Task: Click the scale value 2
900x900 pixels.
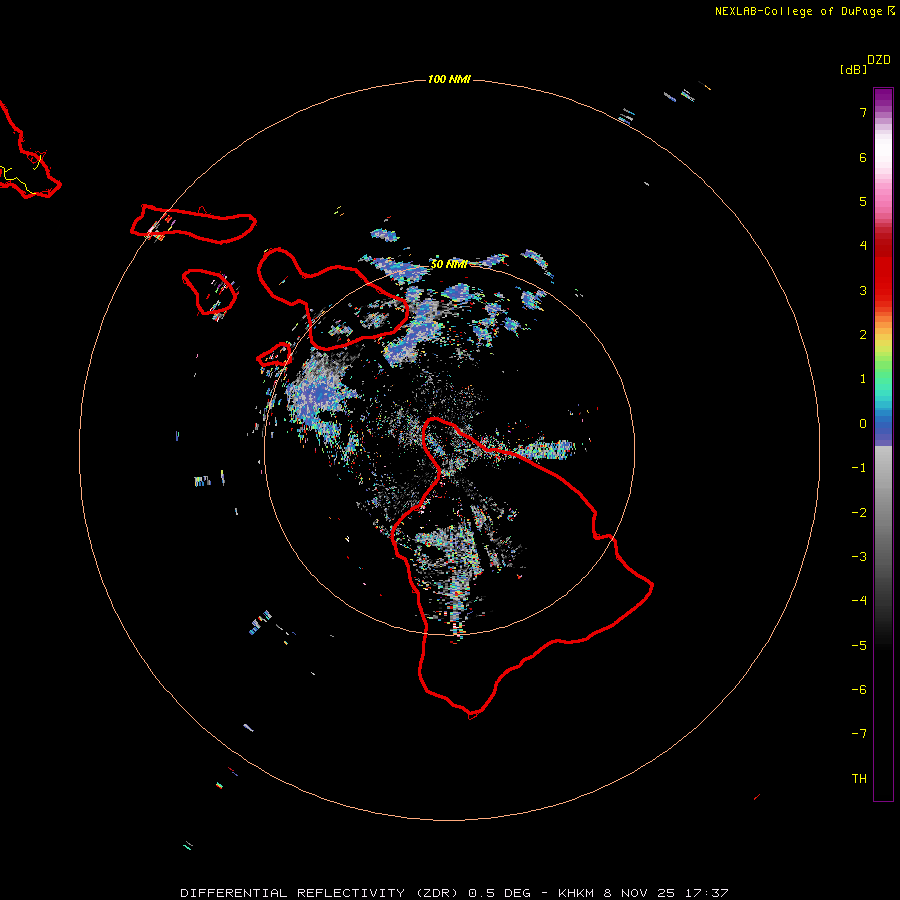Action: pos(863,335)
